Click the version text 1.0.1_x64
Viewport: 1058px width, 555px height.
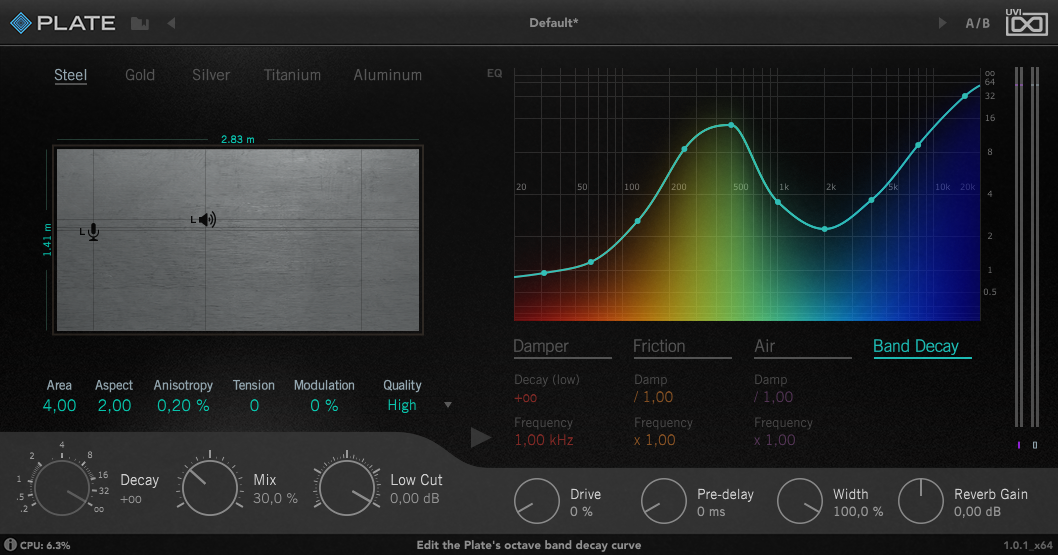[x=1028, y=545]
